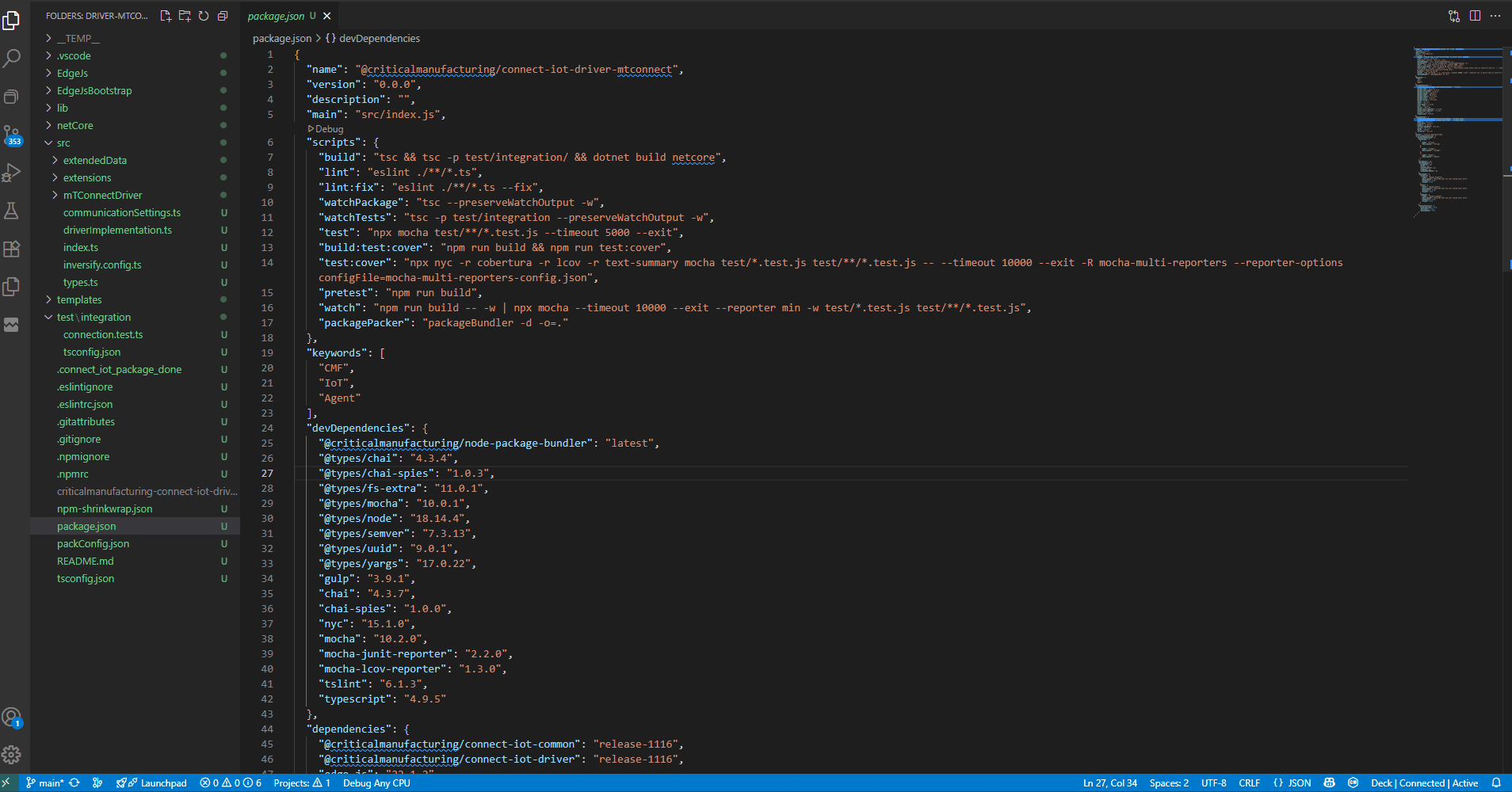Open the Accounts menu icon
This screenshot has height=792, width=1512.
[12, 718]
